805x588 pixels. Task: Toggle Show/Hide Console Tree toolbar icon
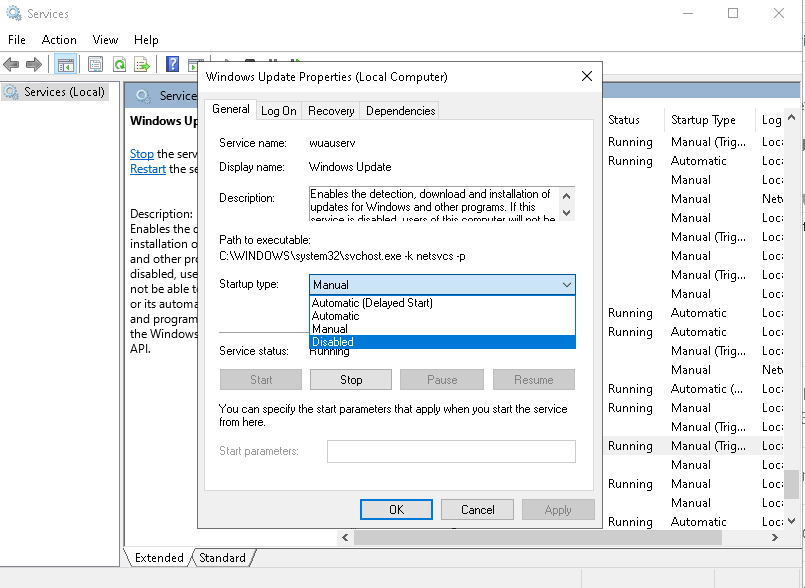point(65,65)
